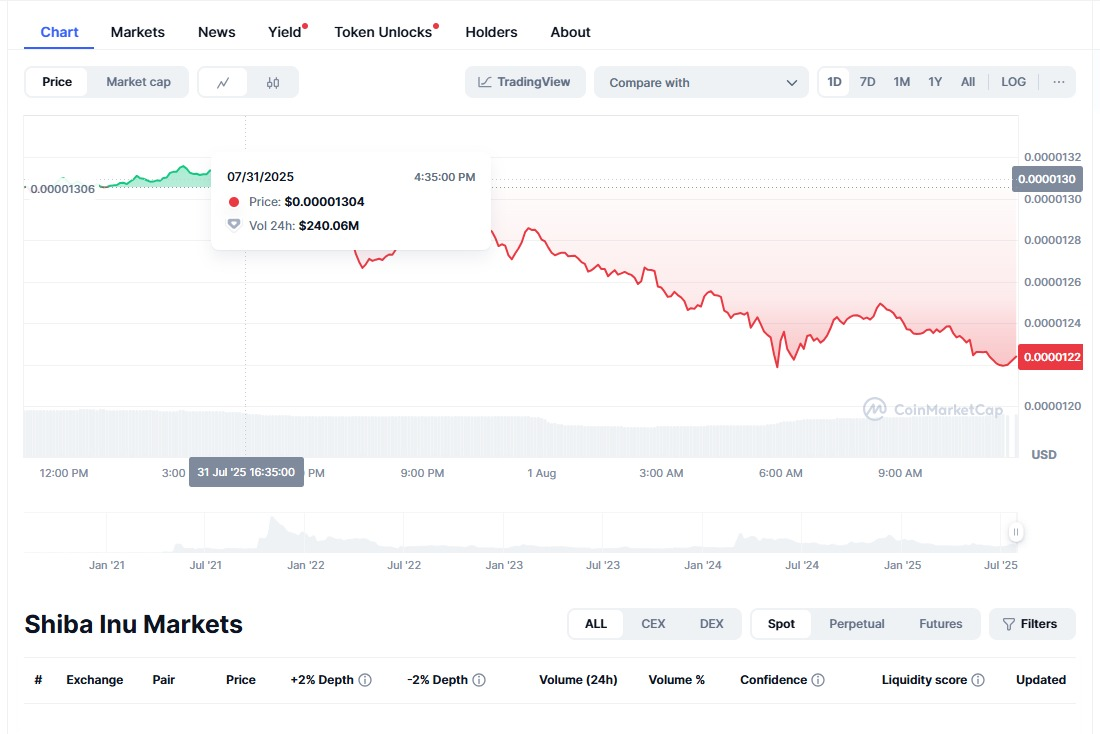
Task: Switch to the candlestick chart icon
Action: pos(273,83)
